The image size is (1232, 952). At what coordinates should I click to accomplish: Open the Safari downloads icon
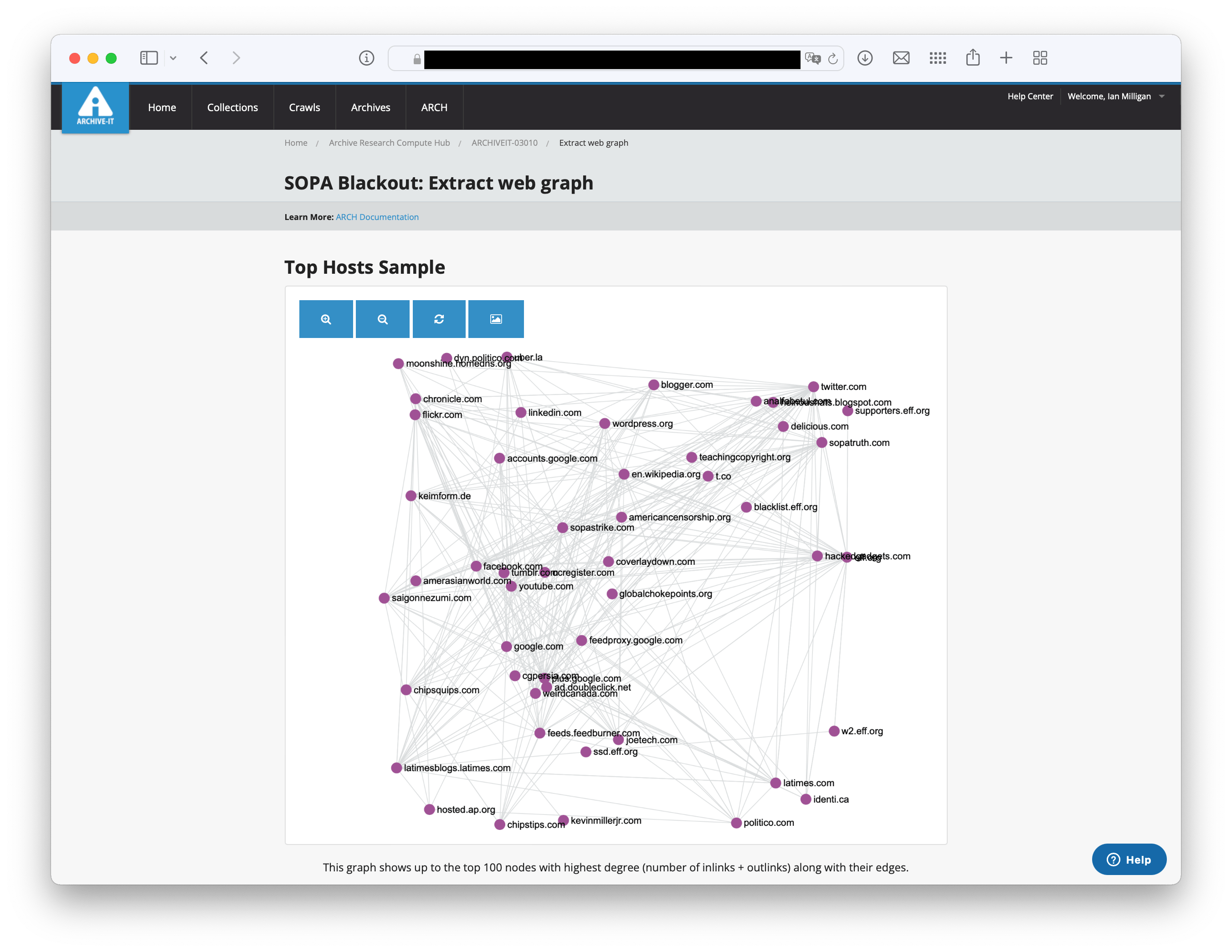point(865,58)
